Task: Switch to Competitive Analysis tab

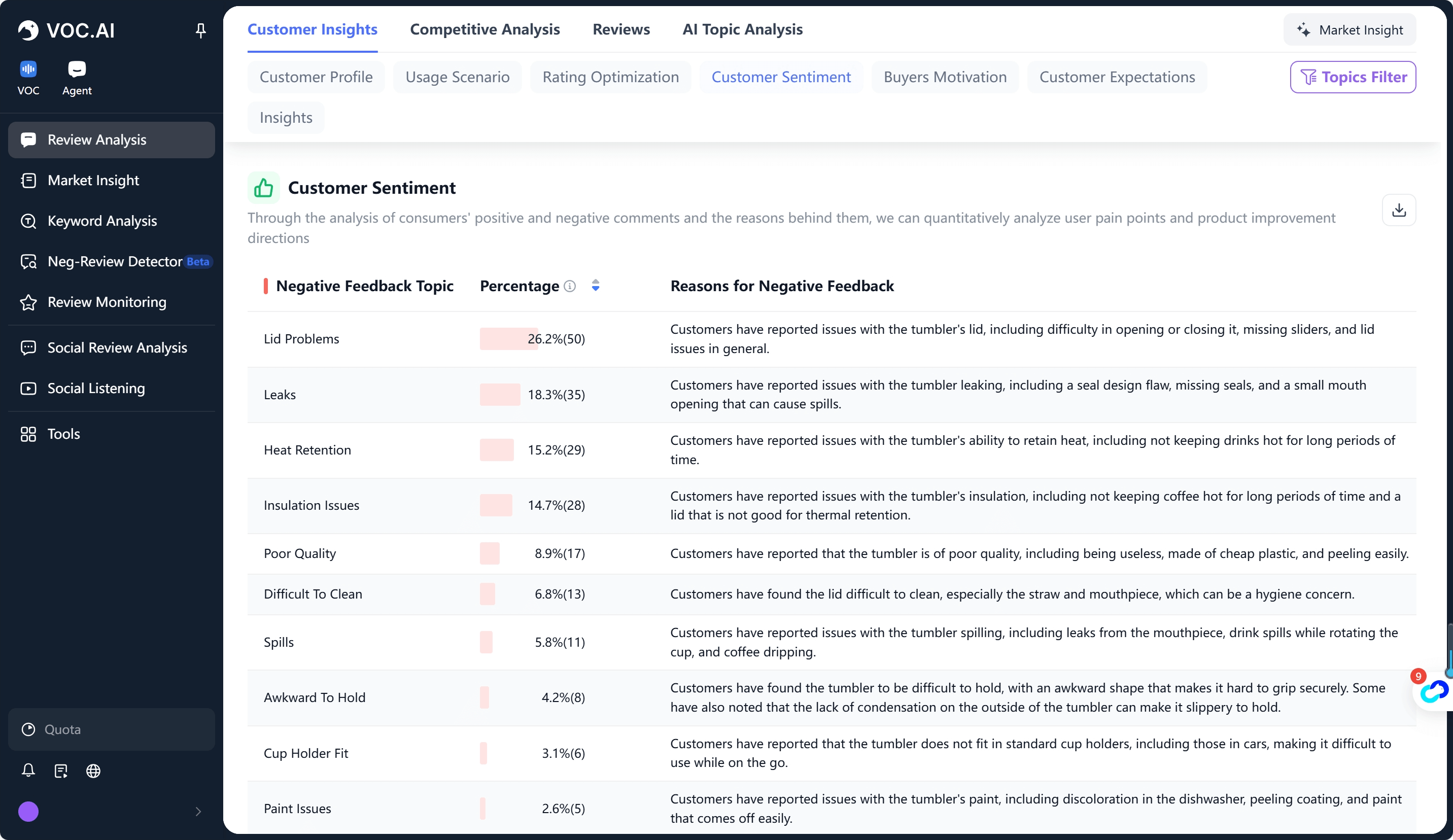Action: pos(485,29)
